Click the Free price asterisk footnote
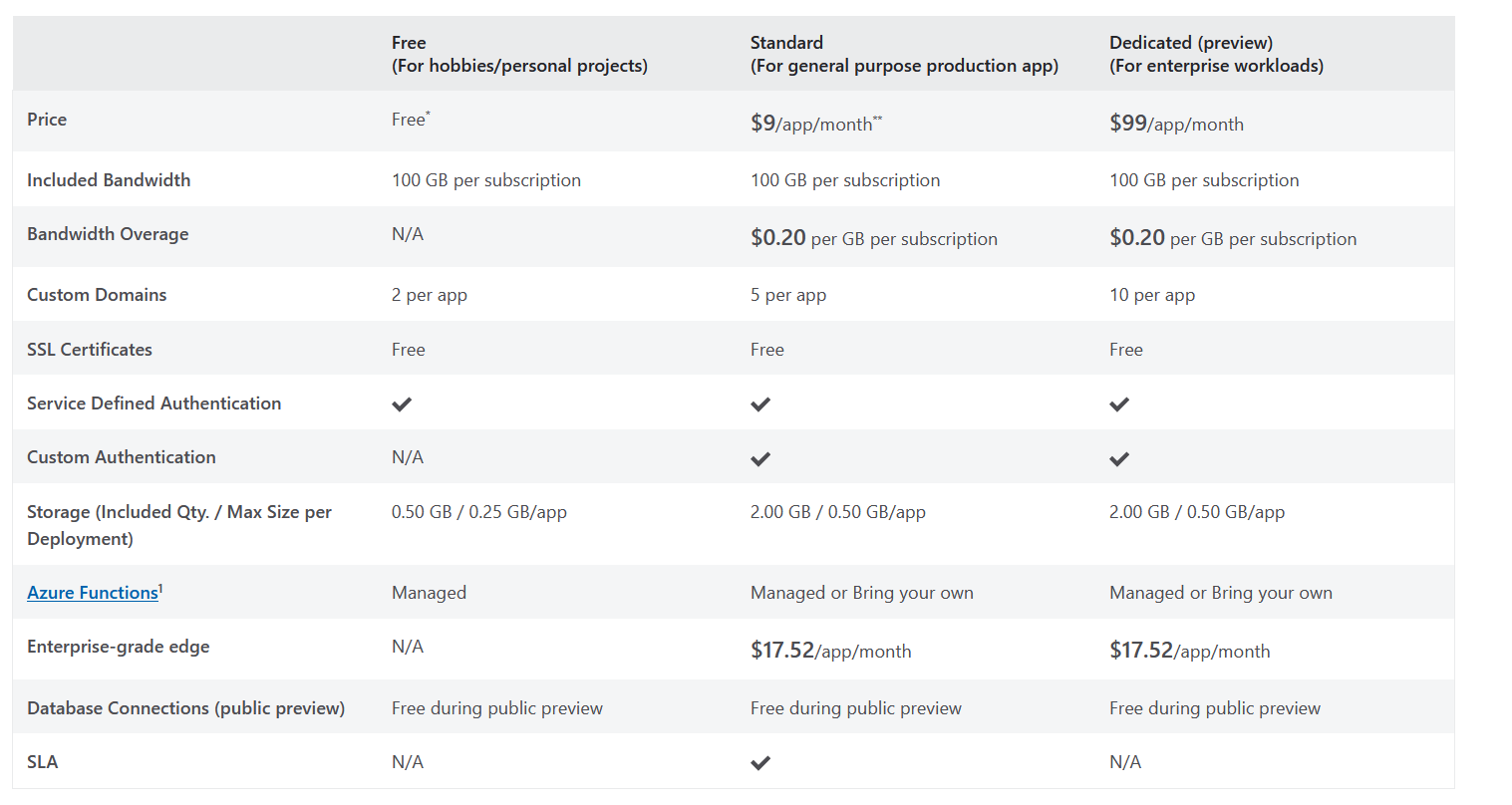Image resolution: width=1512 pixels, height=805 pixels. click(x=429, y=115)
